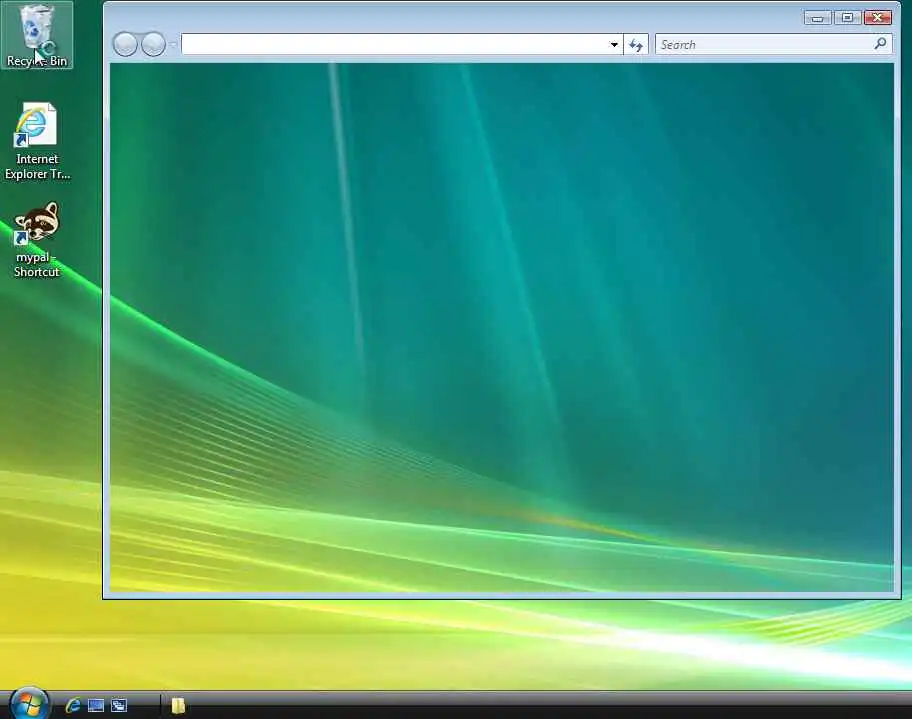This screenshot has width=912, height=719.
Task: Click the Forward navigation button
Action: [154, 44]
